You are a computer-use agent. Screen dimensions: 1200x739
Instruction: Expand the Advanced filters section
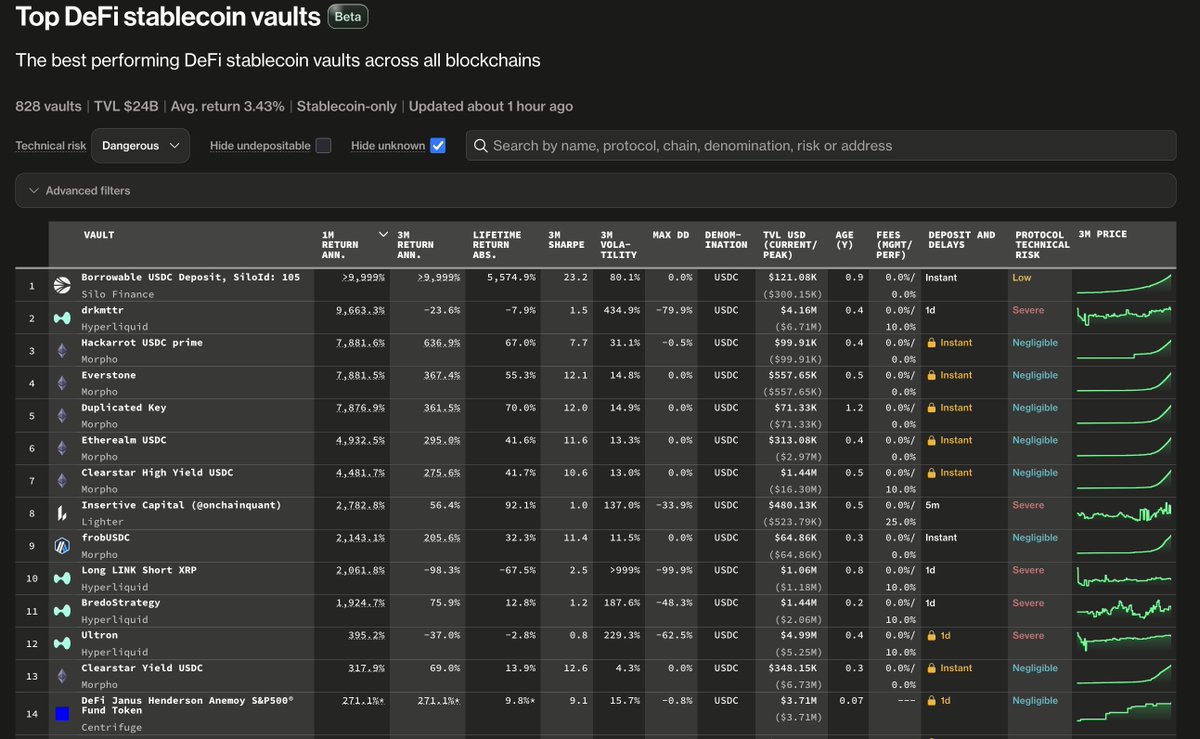[595, 190]
